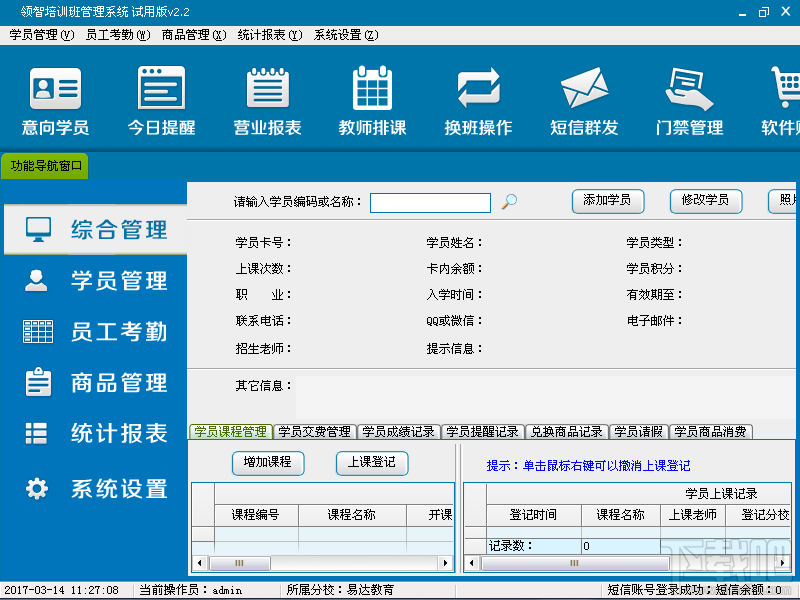Select the 系统设置 gear icon
The height and width of the screenshot is (600, 800).
pyautogui.click(x=37, y=489)
